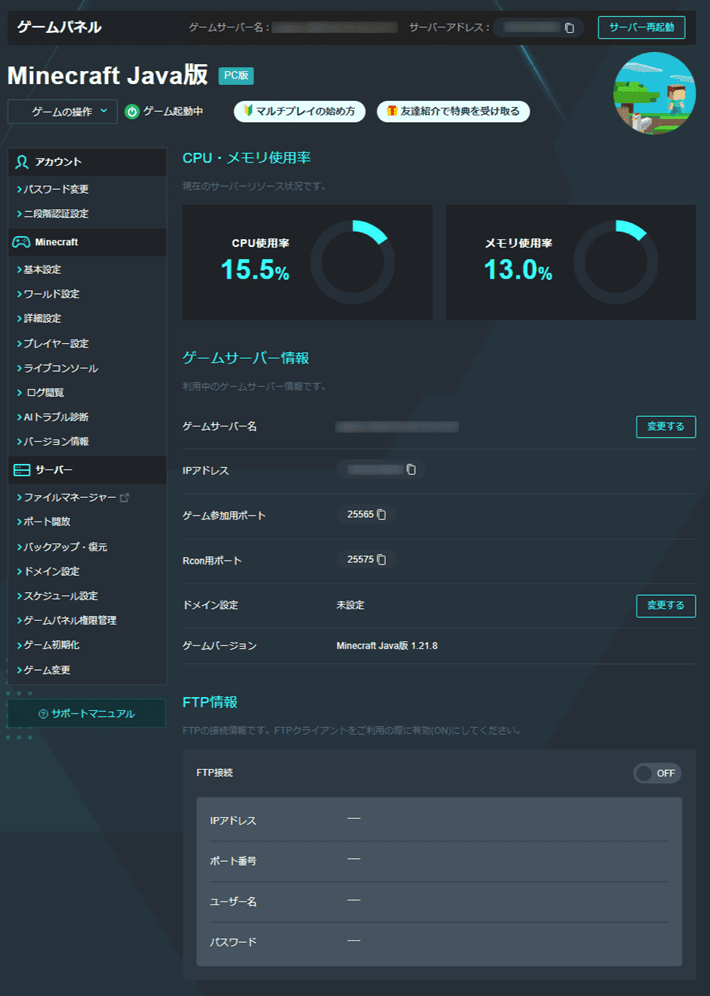Open external link icon beside ファイルマネージャー
Image resolution: width=710 pixels, height=996 pixels.
click(x=125, y=497)
